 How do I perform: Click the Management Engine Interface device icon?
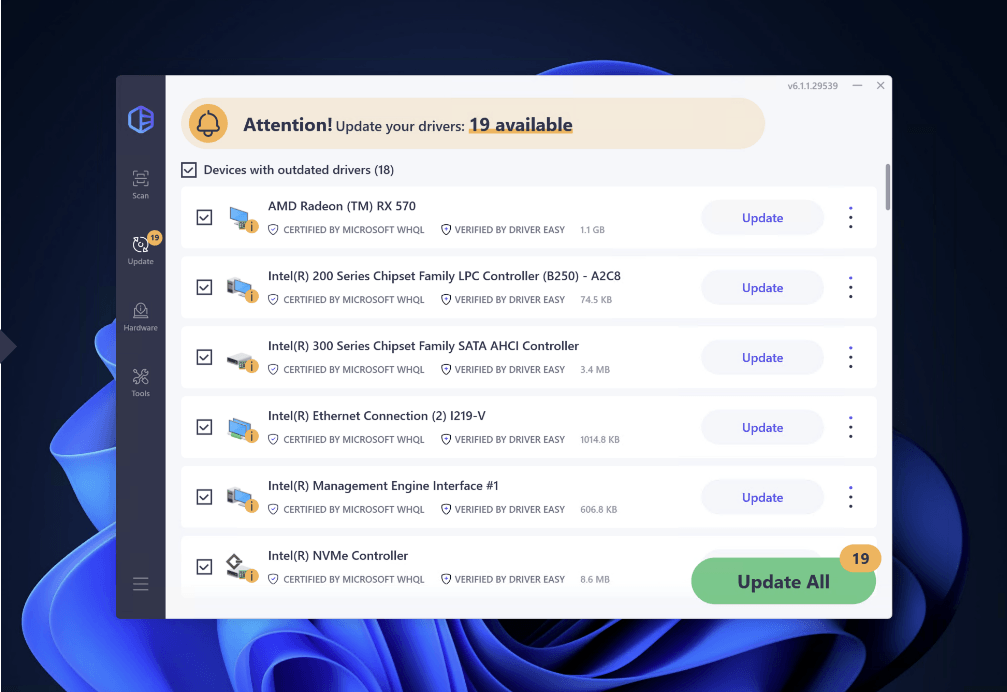tap(242, 498)
